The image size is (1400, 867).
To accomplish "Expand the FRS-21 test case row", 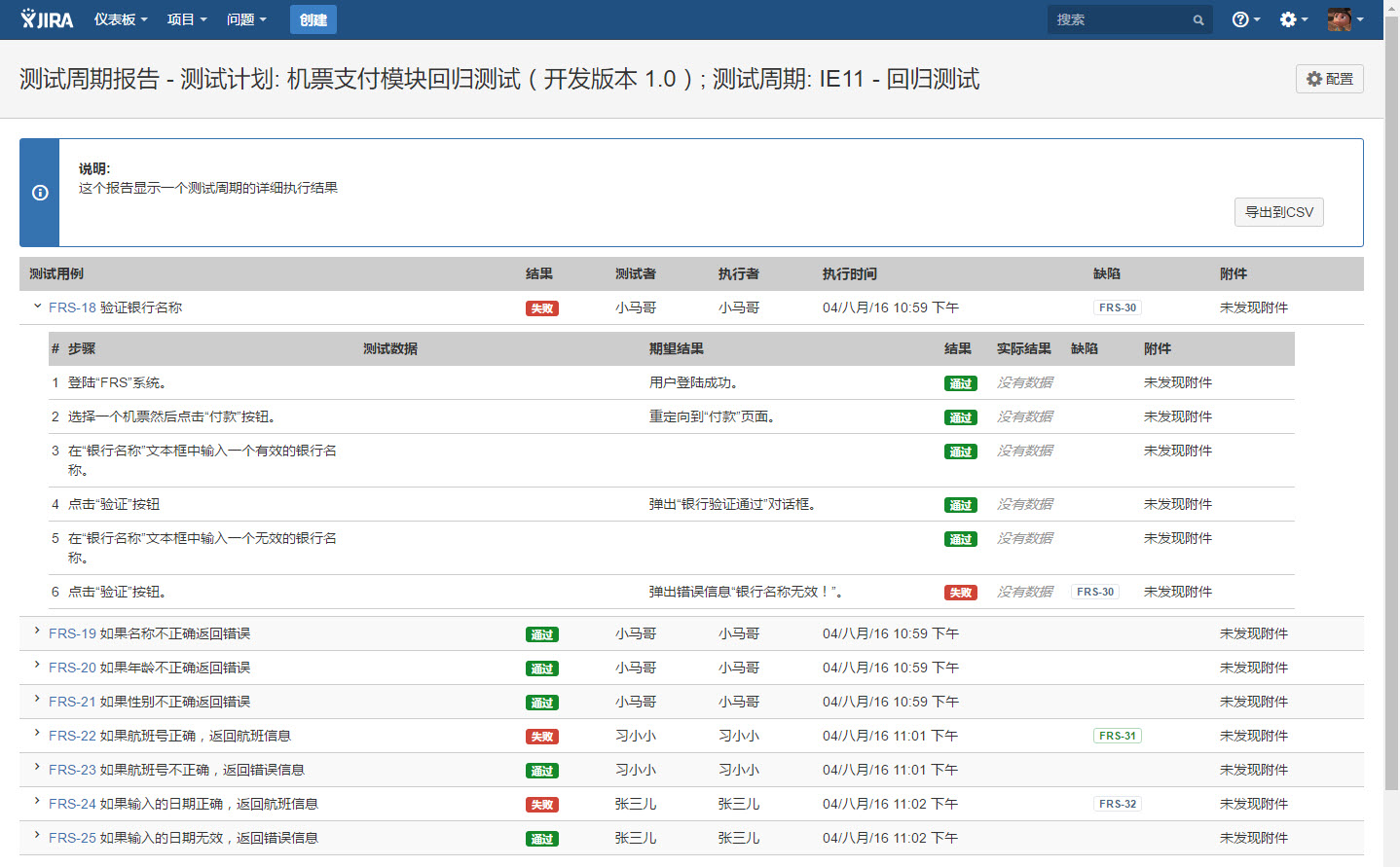I will tap(37, 700).
